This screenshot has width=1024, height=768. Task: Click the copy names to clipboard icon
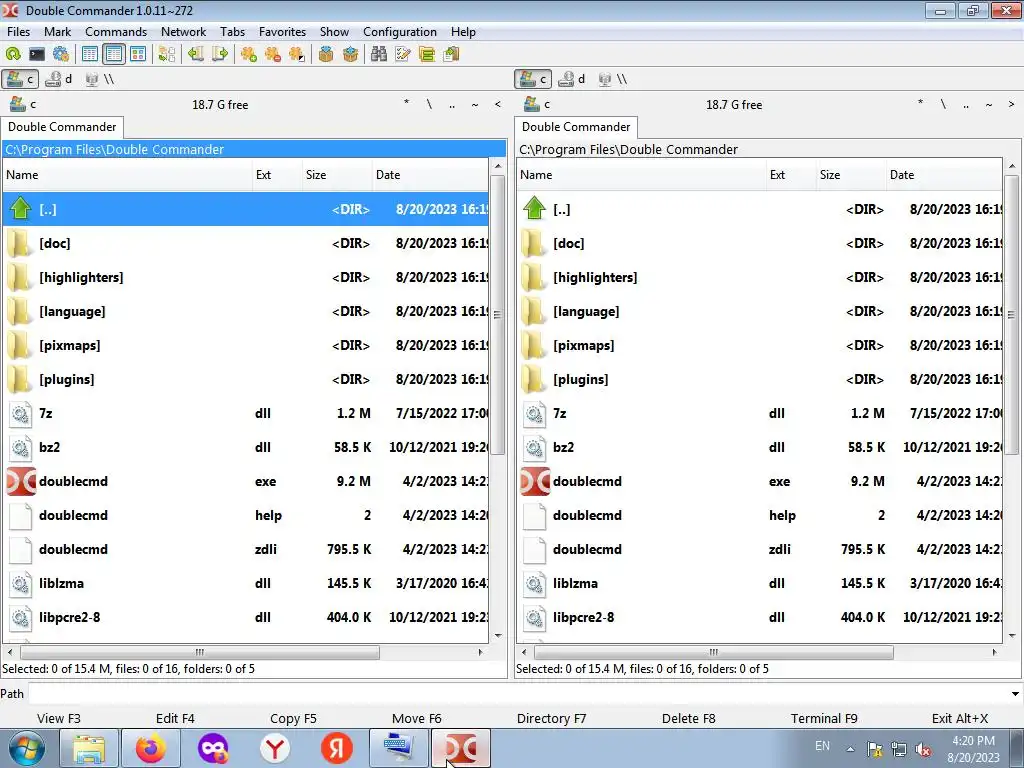pos(451,54)
